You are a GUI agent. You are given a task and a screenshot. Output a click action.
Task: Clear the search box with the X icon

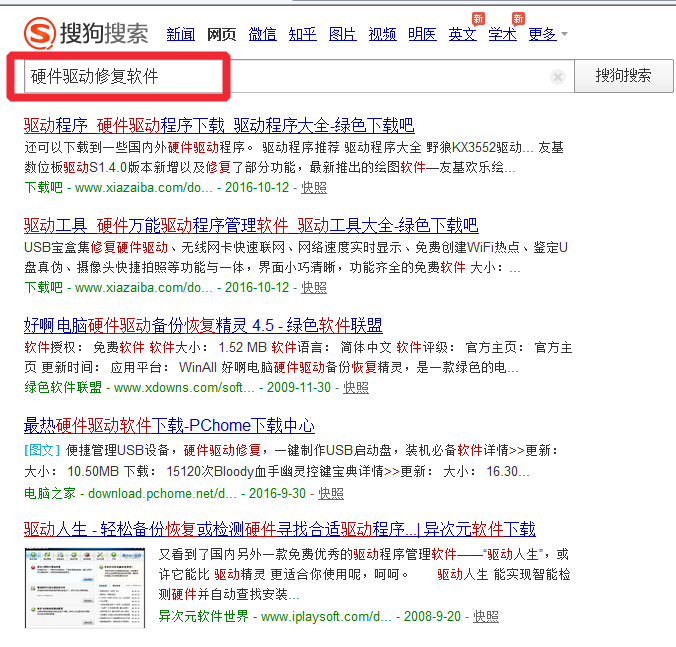(557, 77)
